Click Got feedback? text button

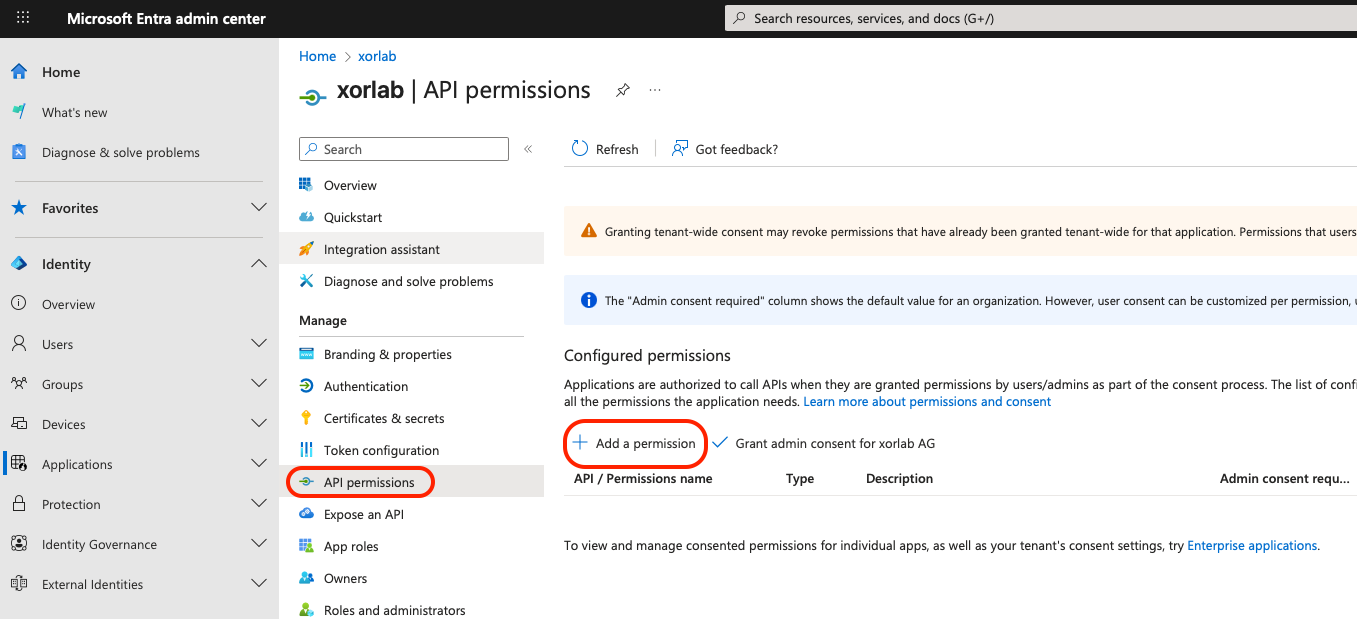737,149
